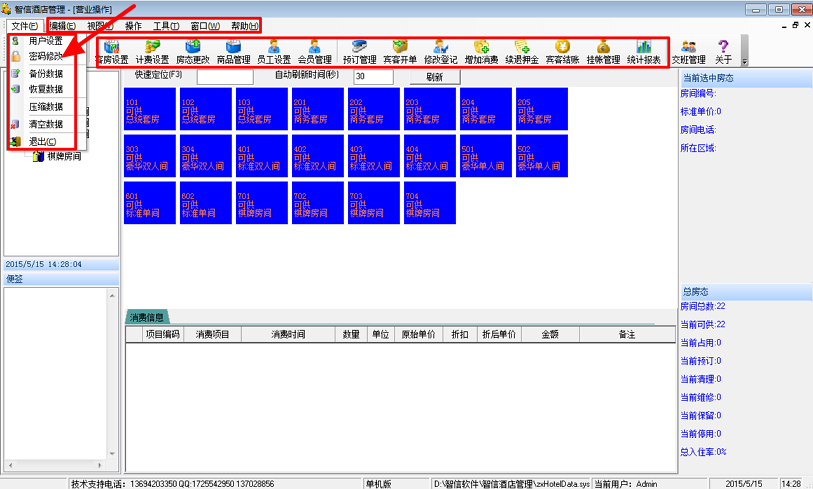Choose 密码修改 in the File menu
This screenshot has width=813, height=489.
[x=46, y=56]
